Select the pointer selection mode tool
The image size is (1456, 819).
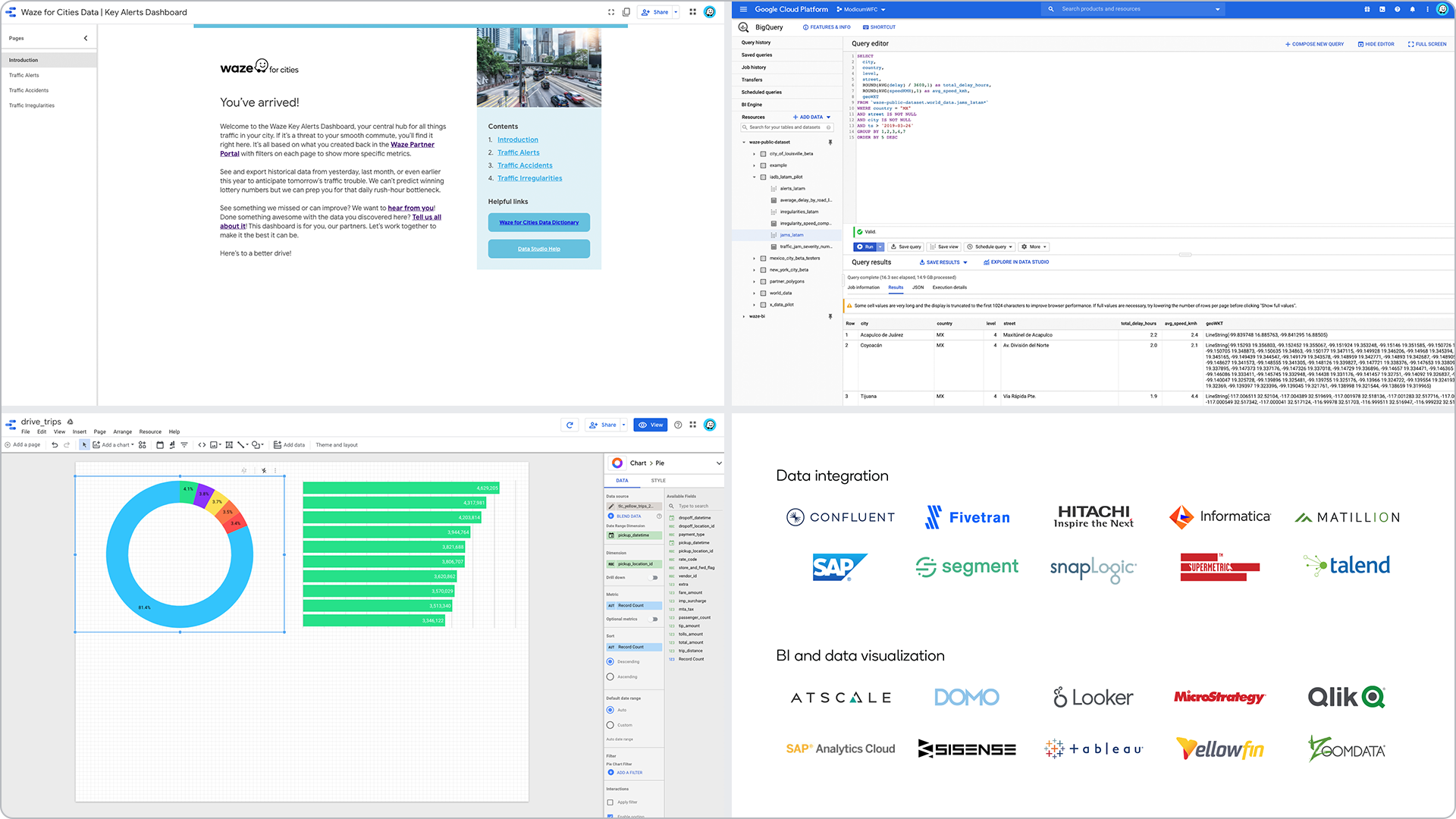[x=84, y=445]
